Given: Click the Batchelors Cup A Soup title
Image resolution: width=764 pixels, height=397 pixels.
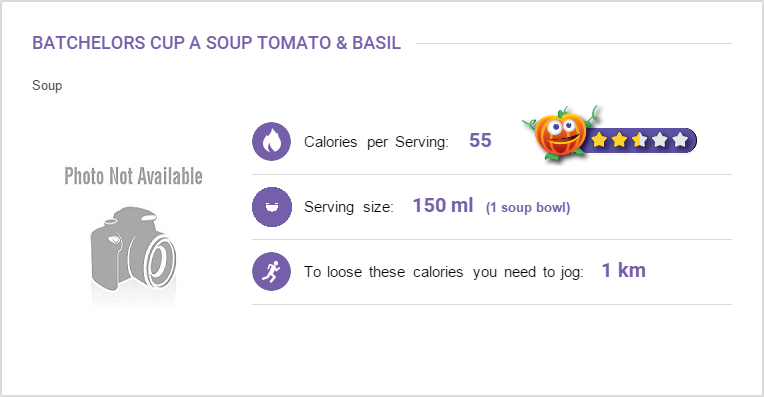Looking at the screenshot, I should (x=216, y=43).
